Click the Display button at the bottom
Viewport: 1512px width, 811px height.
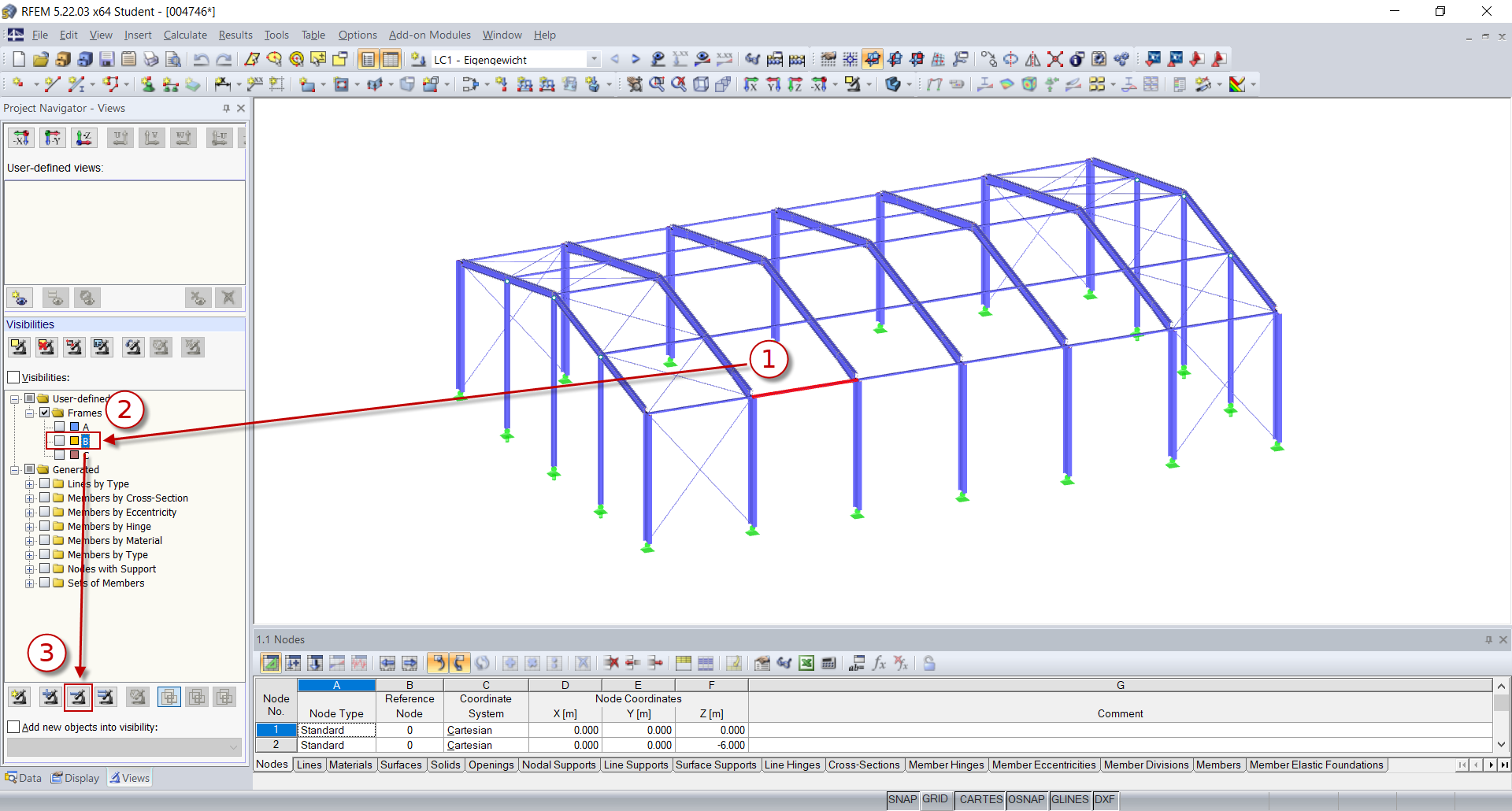click(x=75, y=777)
